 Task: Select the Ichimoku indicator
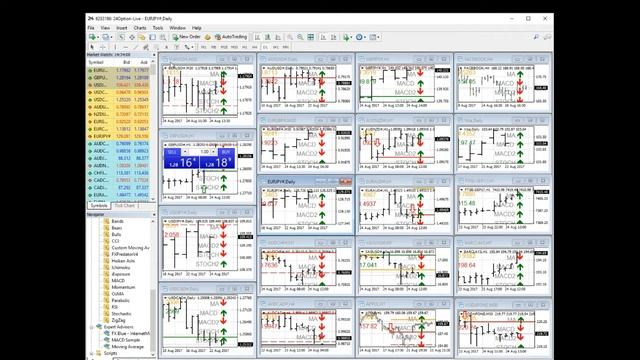(121, 267)
